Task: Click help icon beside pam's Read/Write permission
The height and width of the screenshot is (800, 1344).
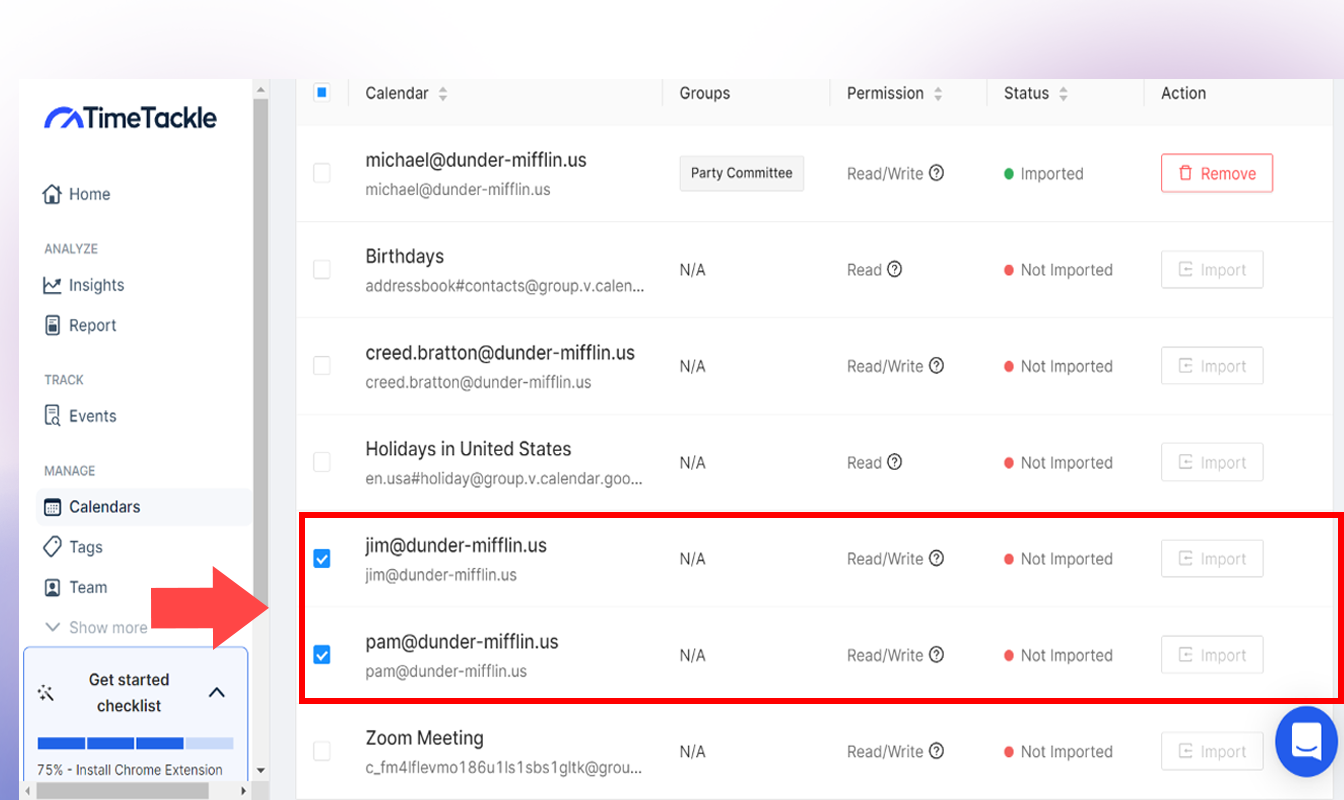Action: 936,655
